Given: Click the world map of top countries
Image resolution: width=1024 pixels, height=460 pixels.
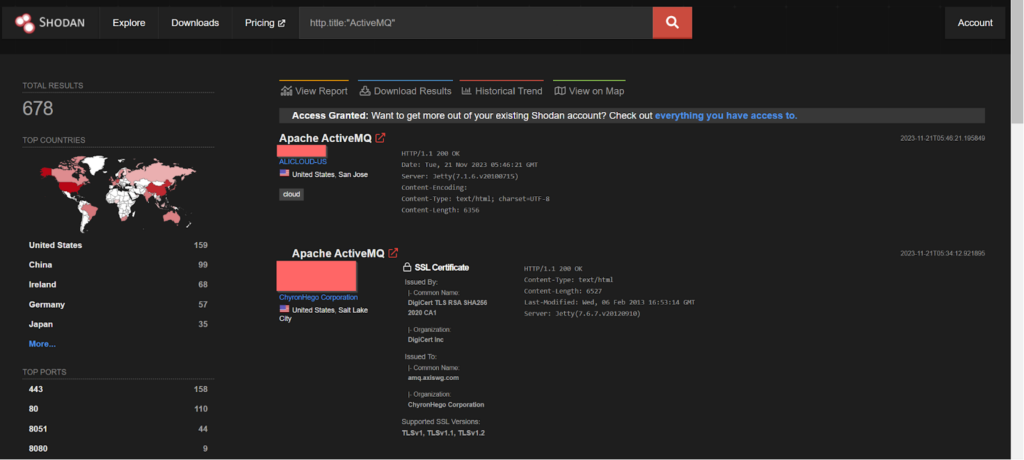Looking at the screenshot, I should pyautogui.click(x=118, y=193).
